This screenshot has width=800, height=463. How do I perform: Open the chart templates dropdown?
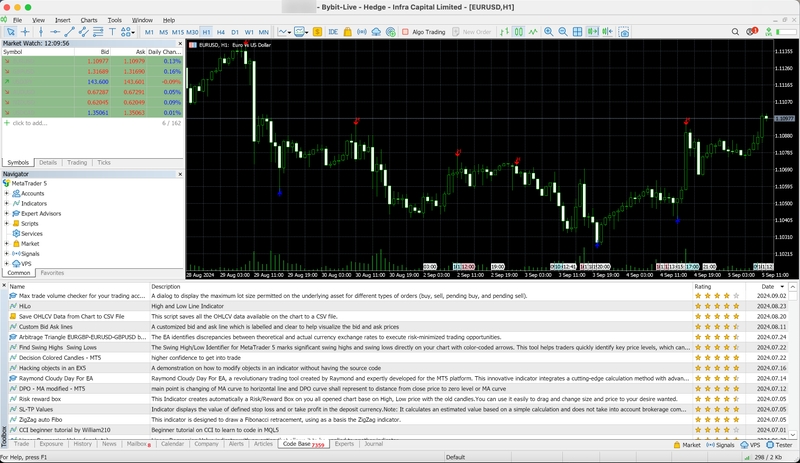coord(301,32)
